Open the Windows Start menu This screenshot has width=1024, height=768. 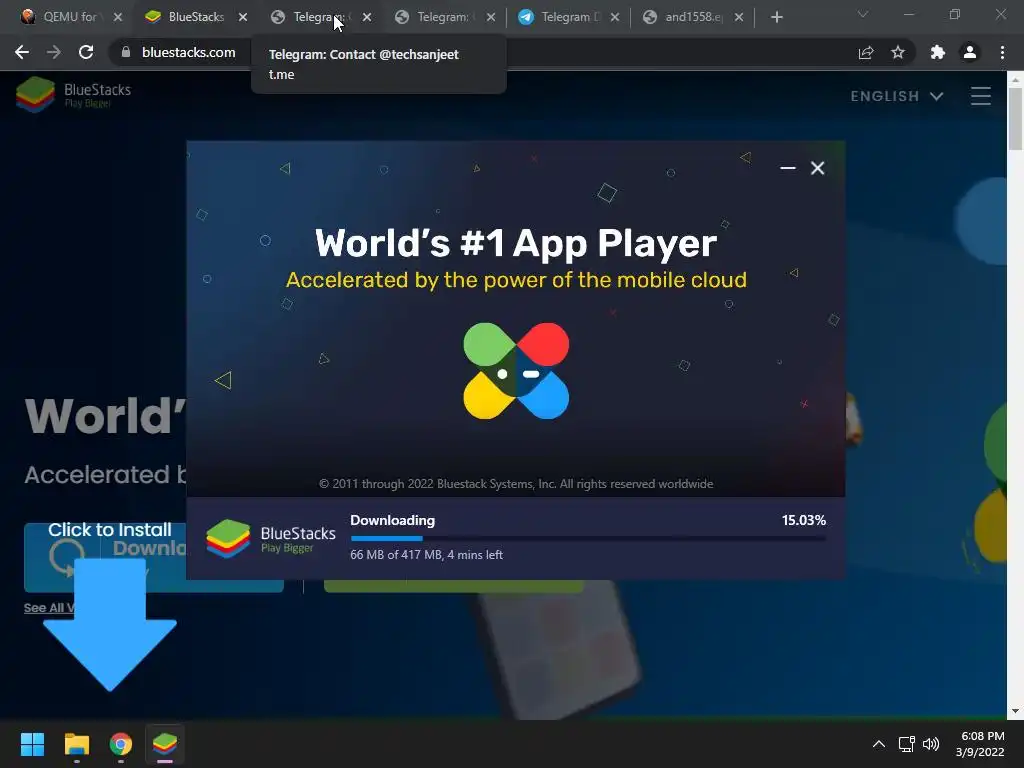coord(32,744)
